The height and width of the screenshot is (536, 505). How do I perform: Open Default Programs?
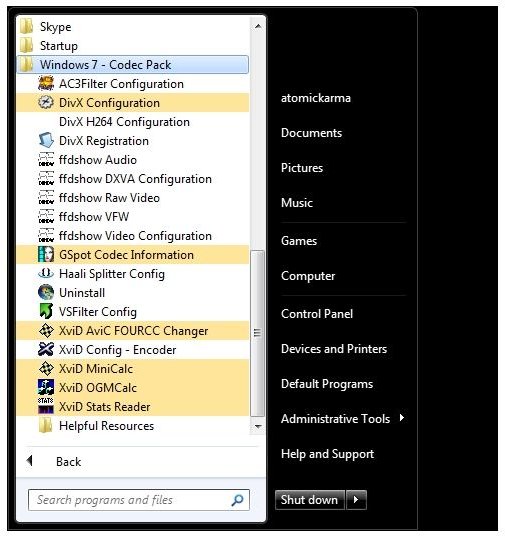(327, 384)
